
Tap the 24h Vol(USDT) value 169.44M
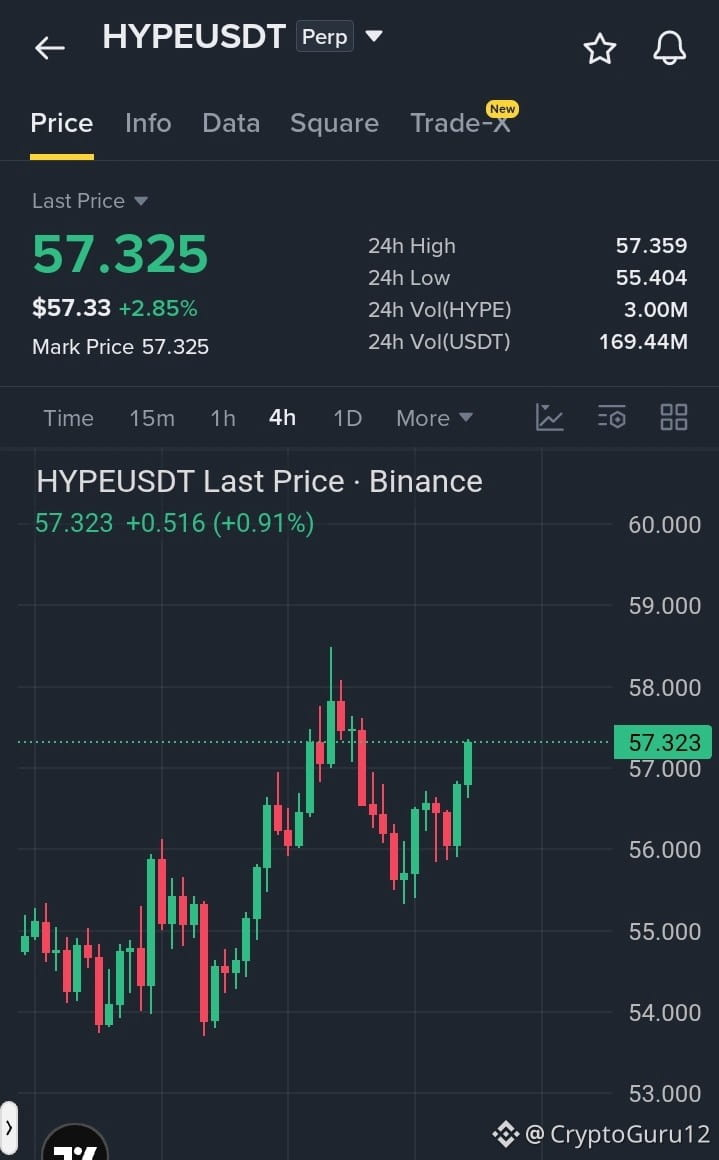tap(643, 341)
